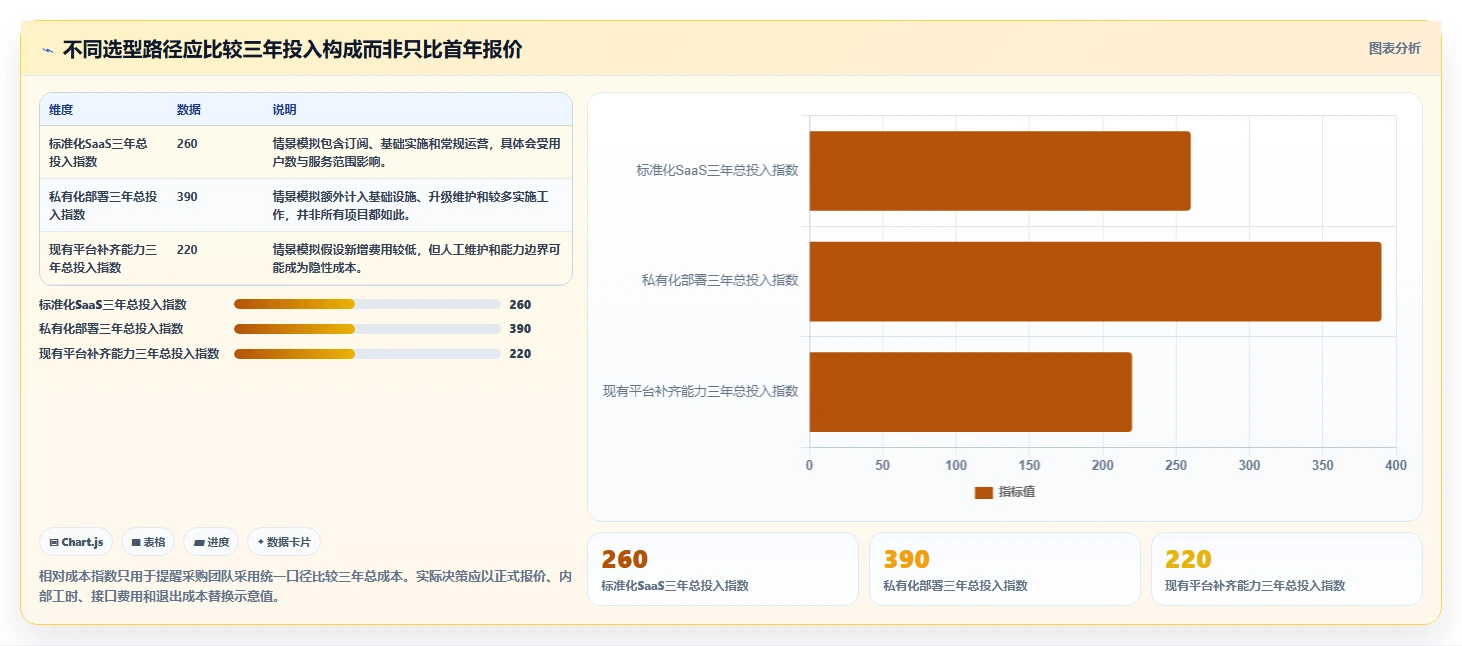Click table value 220
1462x646 pixels.
[187, 250]
